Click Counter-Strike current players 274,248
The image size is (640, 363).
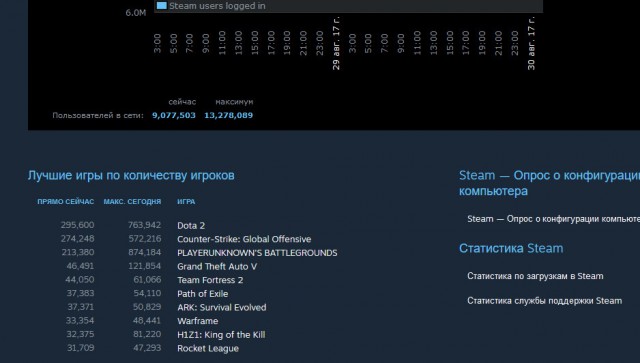coord(78,238)
